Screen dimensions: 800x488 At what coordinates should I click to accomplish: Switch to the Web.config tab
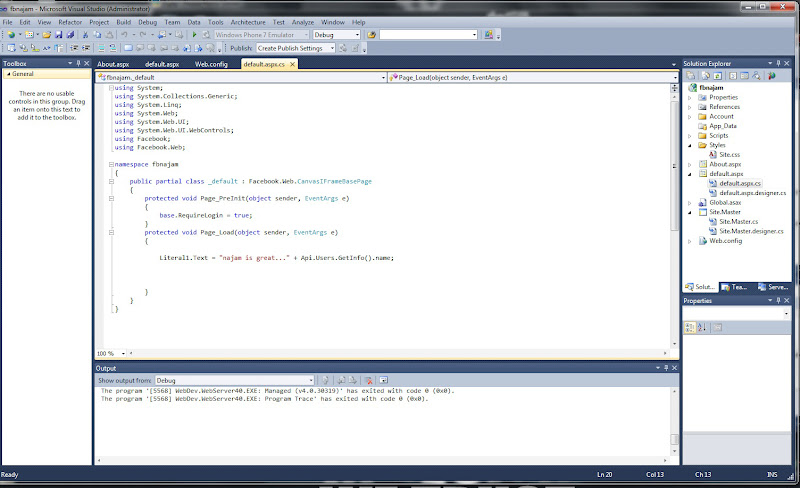210,63
